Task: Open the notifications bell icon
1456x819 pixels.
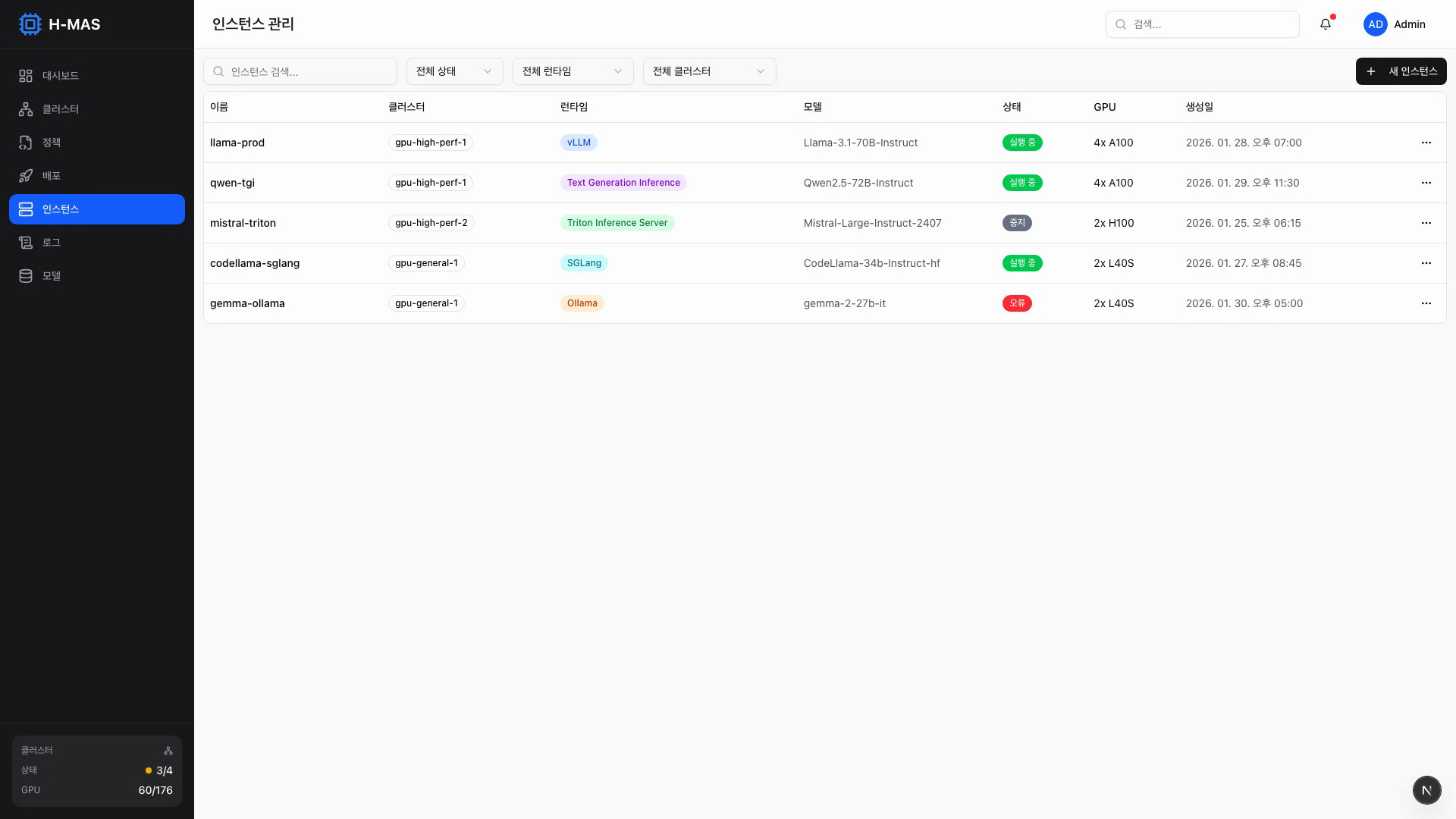Action: click(1326, 24)
